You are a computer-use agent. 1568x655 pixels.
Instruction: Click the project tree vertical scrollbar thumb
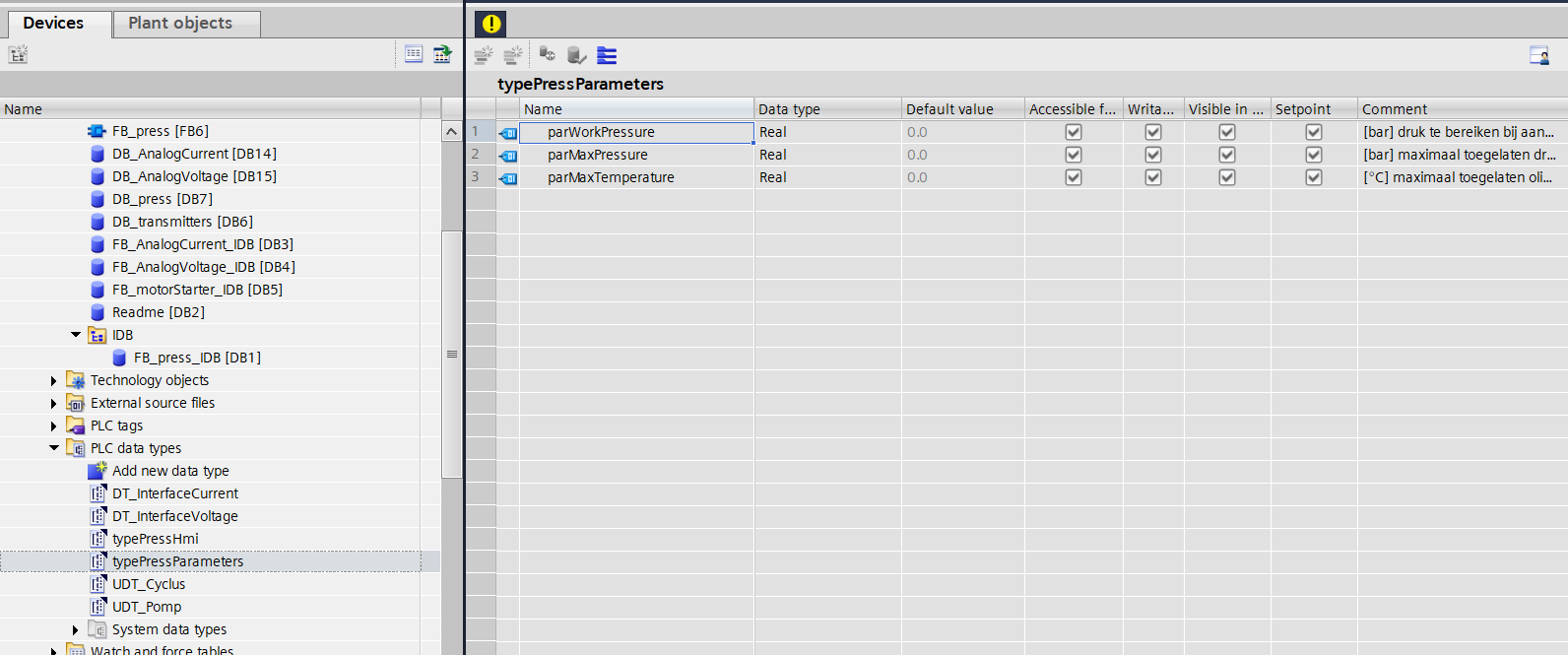point(452,355)
